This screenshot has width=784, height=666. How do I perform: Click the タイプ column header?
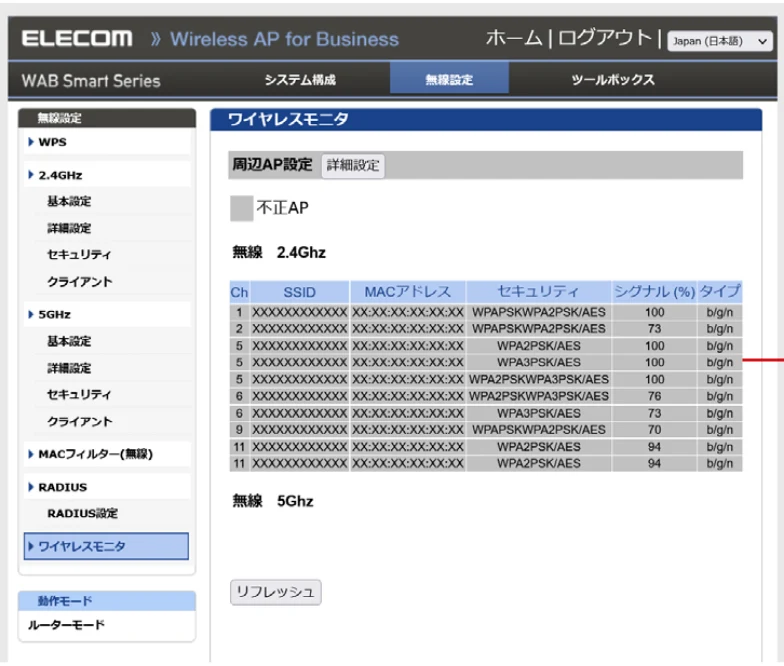tap(720, 292)
